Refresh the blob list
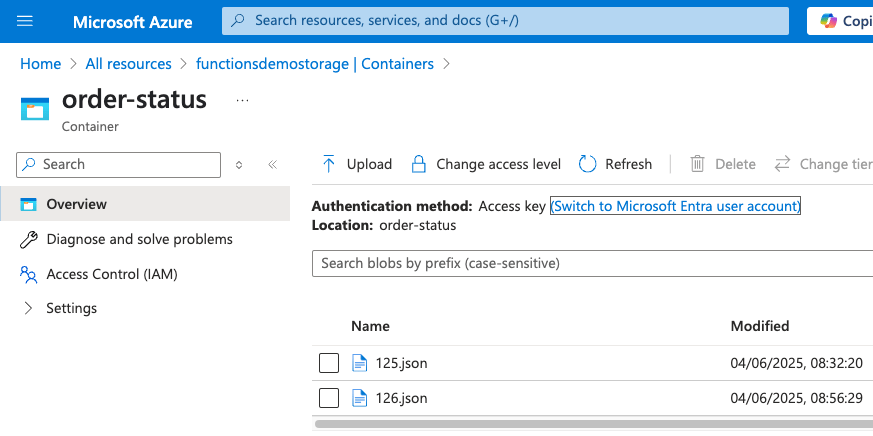873x436 pixels. click(615, 164)
